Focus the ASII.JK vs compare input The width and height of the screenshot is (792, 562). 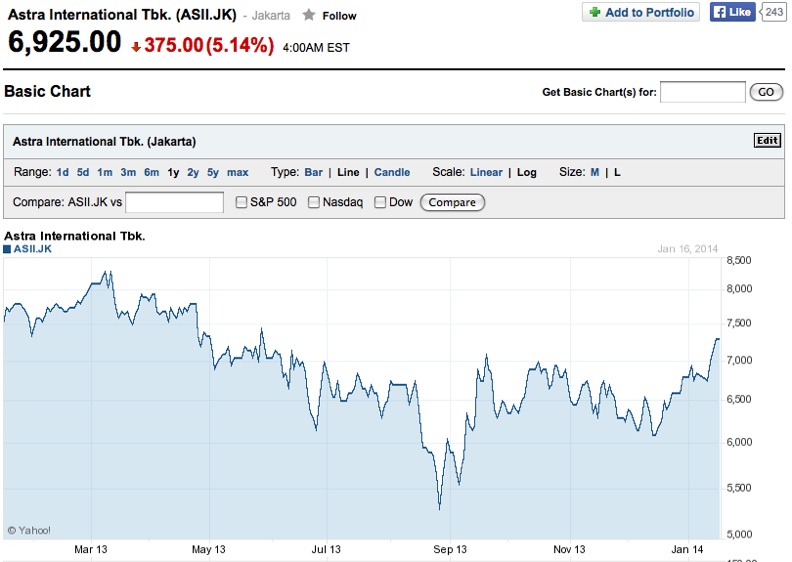coord(174,202)
